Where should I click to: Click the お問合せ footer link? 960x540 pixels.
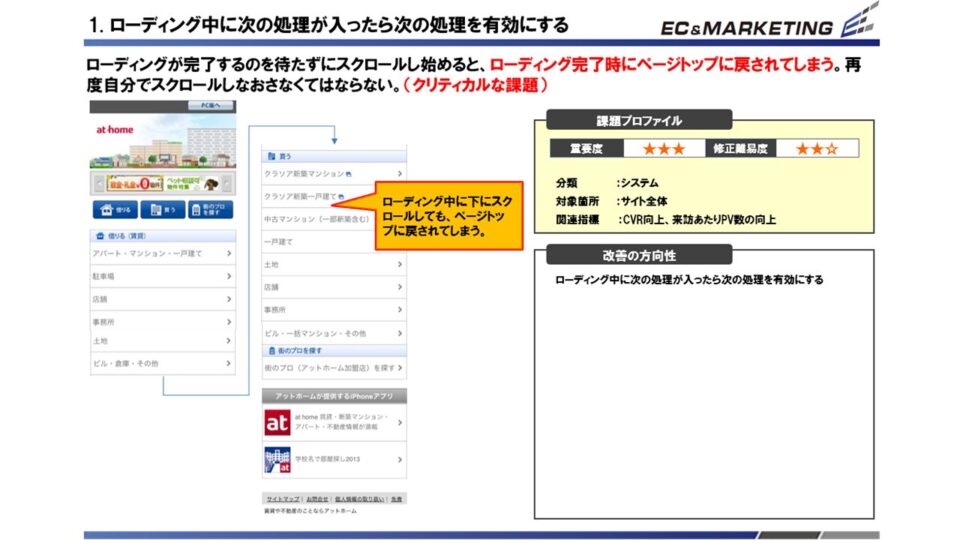coord(317,499)
